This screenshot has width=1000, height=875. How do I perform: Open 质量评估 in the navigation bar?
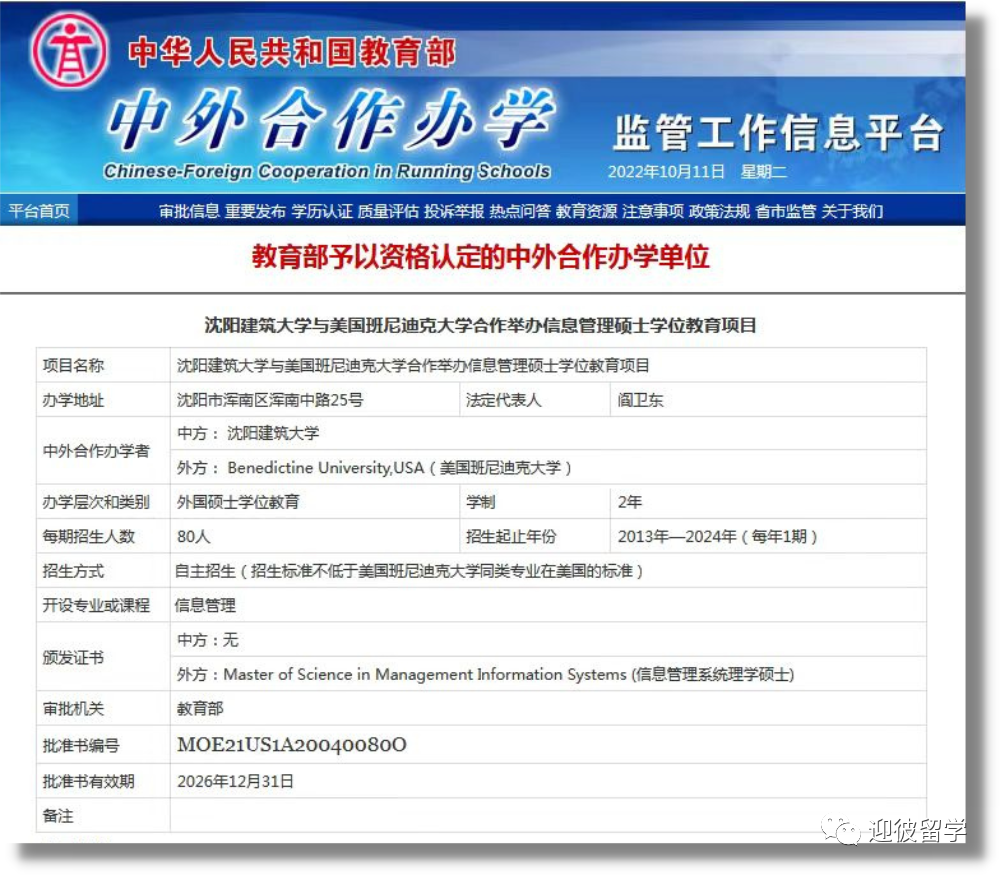coord(388,211)
